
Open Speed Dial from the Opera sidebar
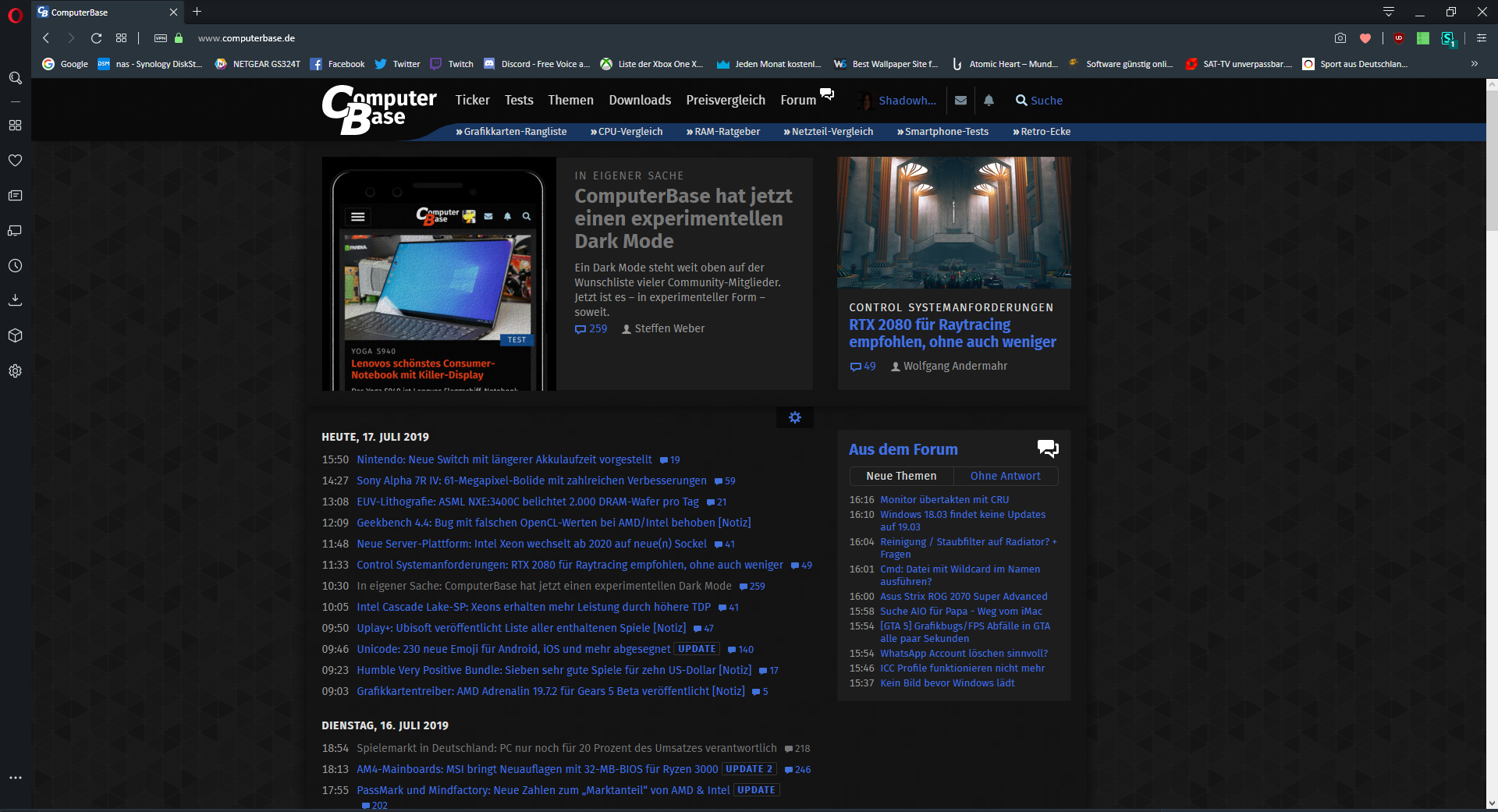[15, 126]
